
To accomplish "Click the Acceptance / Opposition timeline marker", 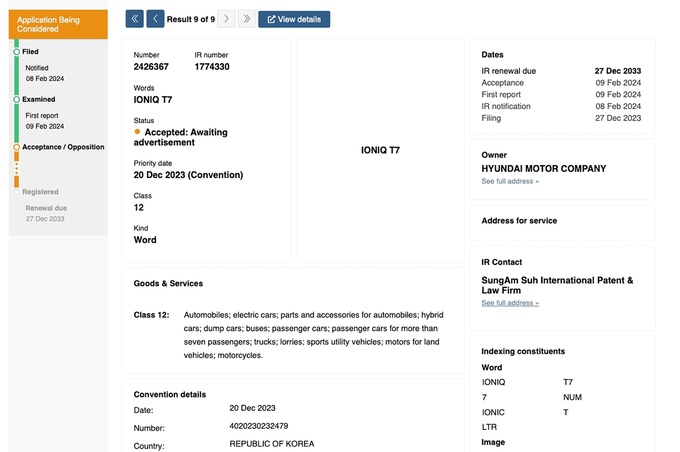I will 16,147.
